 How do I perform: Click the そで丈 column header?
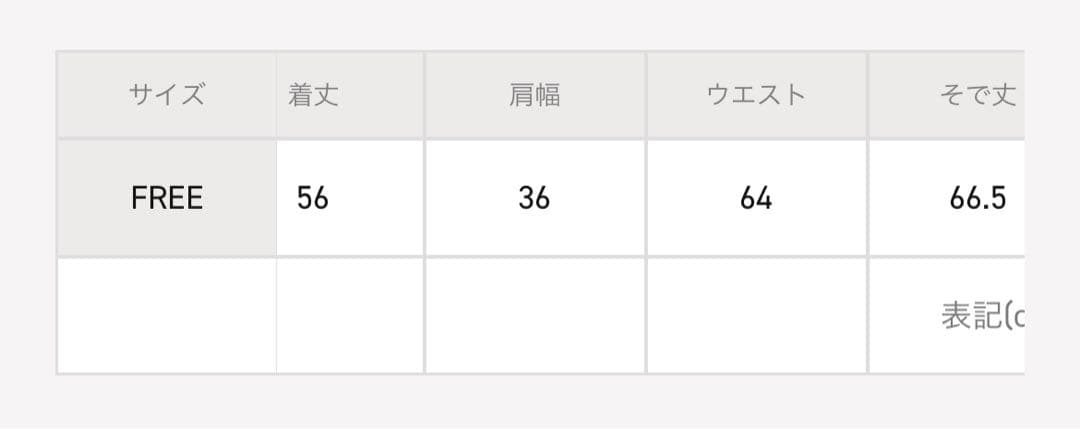(977, 95)
